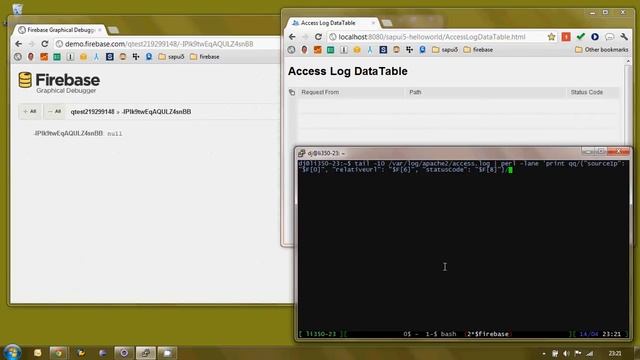Click -IPIk9twEqAQULZ4snBB breadcrumb link

(156, 112)
